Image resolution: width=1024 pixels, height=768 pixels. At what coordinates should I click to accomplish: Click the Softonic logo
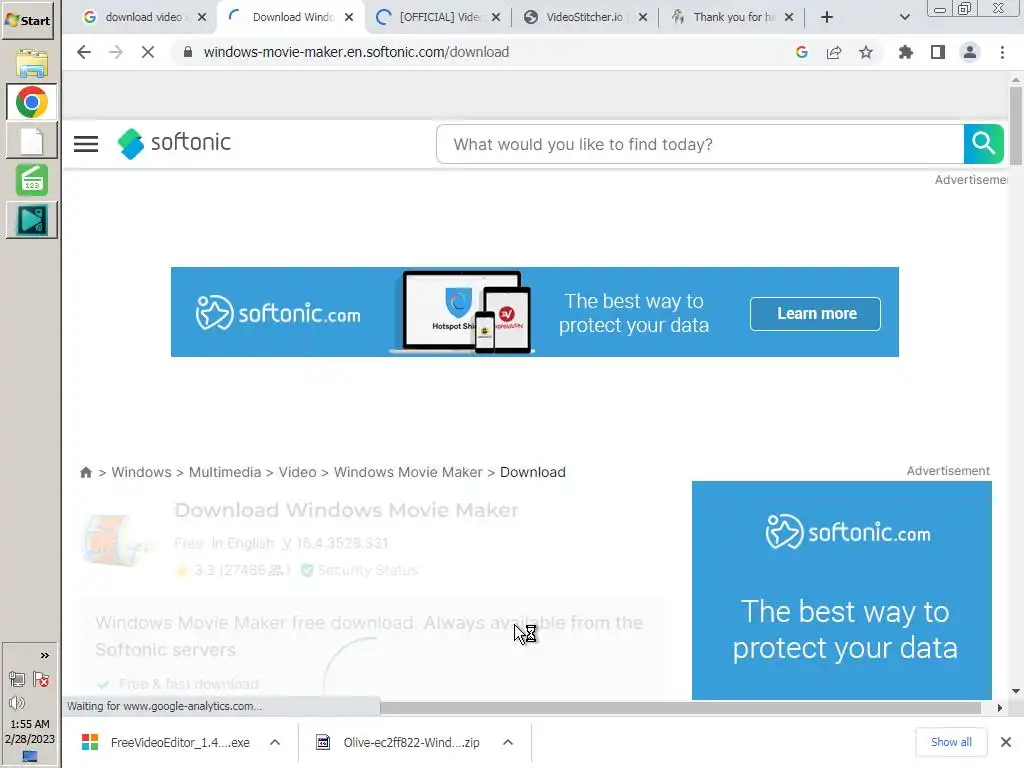pyautogui.click(x=174, y=143)
